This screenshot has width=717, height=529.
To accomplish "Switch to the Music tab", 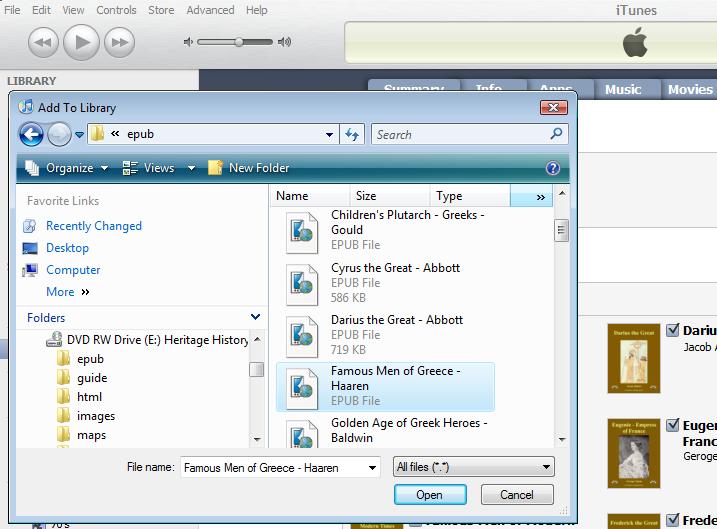I will coord(623,89).
